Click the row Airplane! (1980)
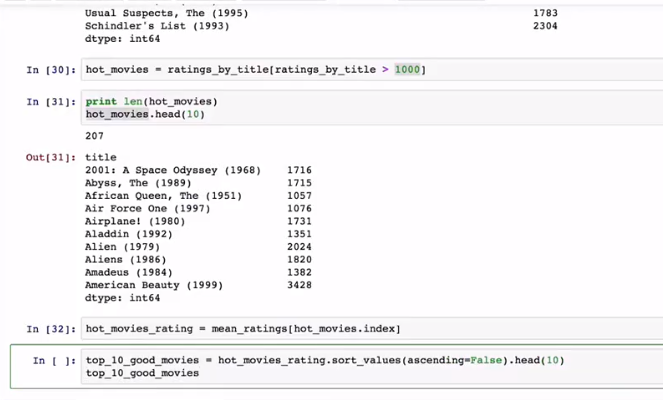663x400 pixels. pos(198,221)
